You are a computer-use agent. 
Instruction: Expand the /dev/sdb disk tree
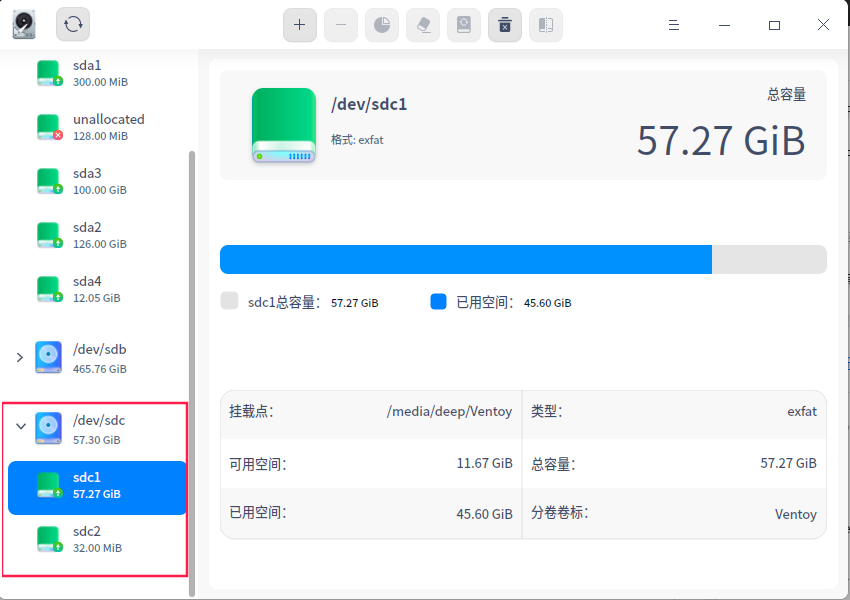tap(19, 357)
